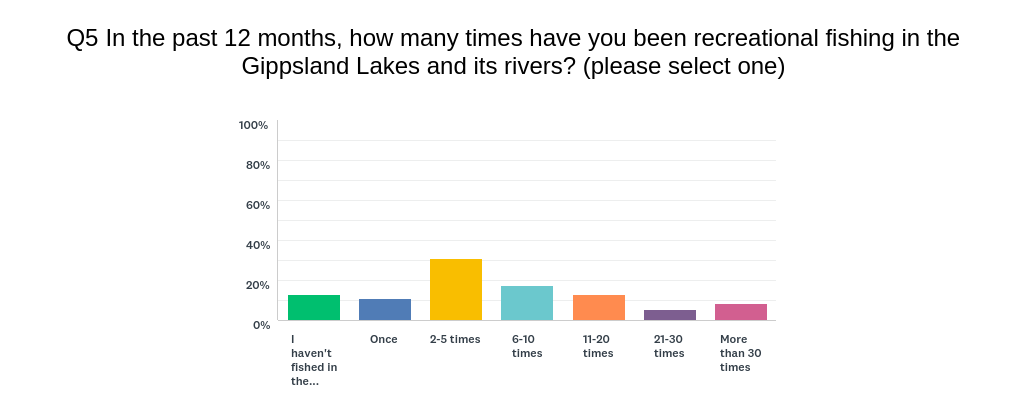Click the "Once" category label
The image size is (1024, 403).
[x=383, y=339]
